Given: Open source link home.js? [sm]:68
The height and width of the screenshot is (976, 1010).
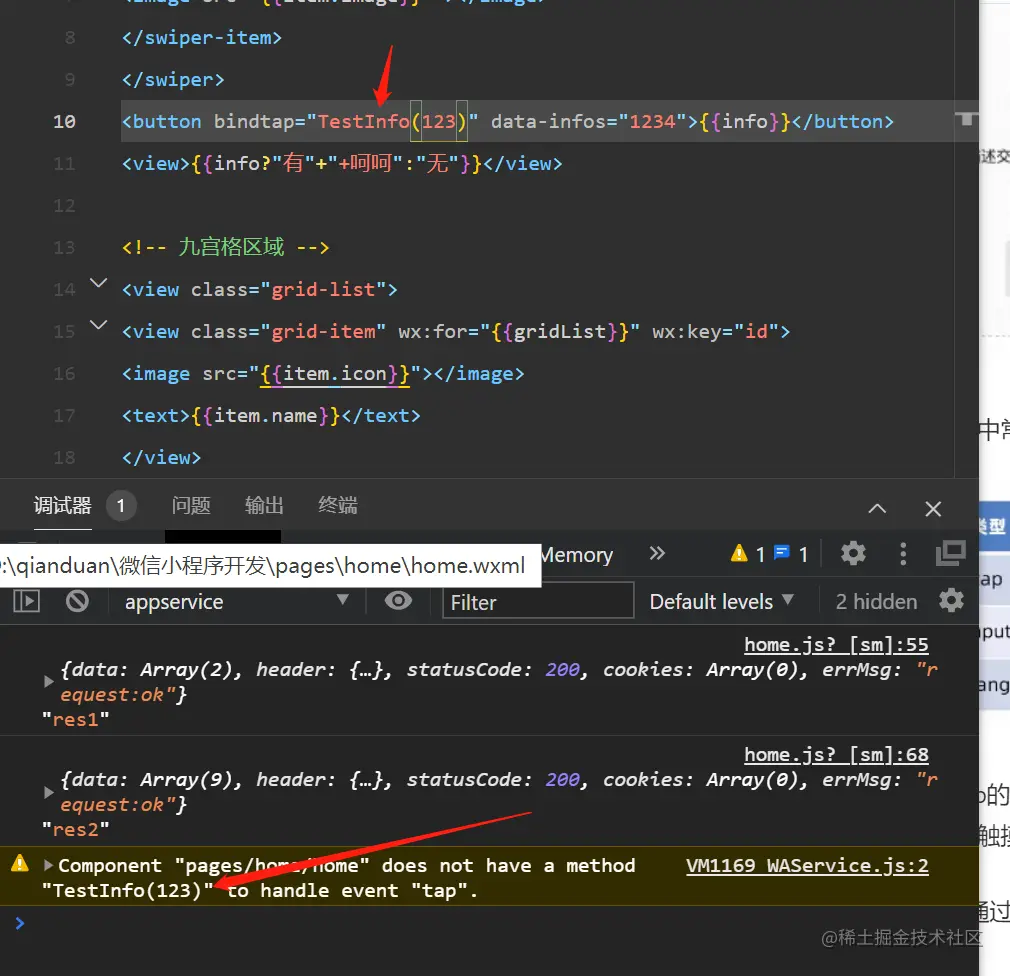Looking at the screenshot, I should click(x=836, y=754).
